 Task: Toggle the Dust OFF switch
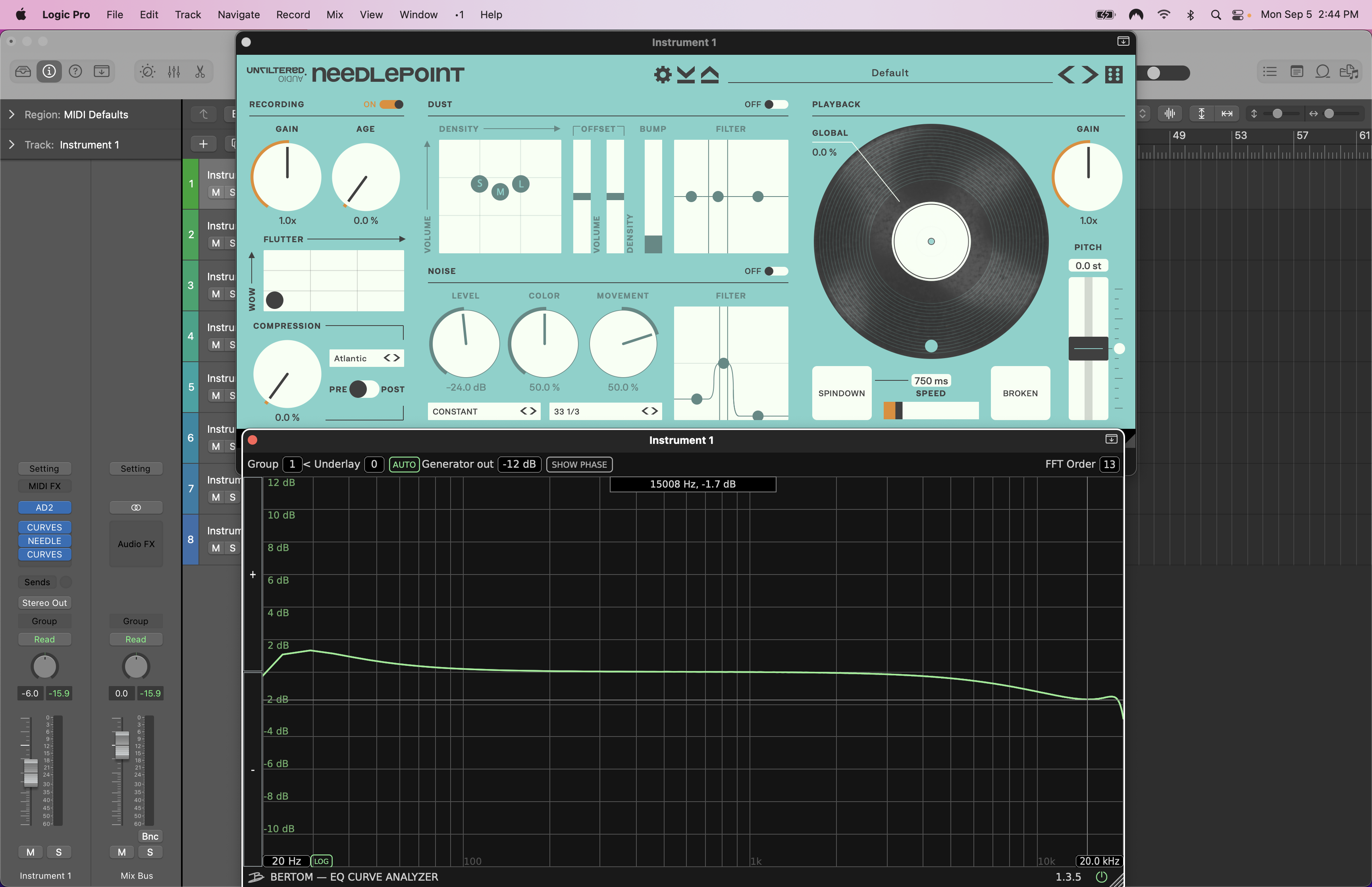click(776, 104)
